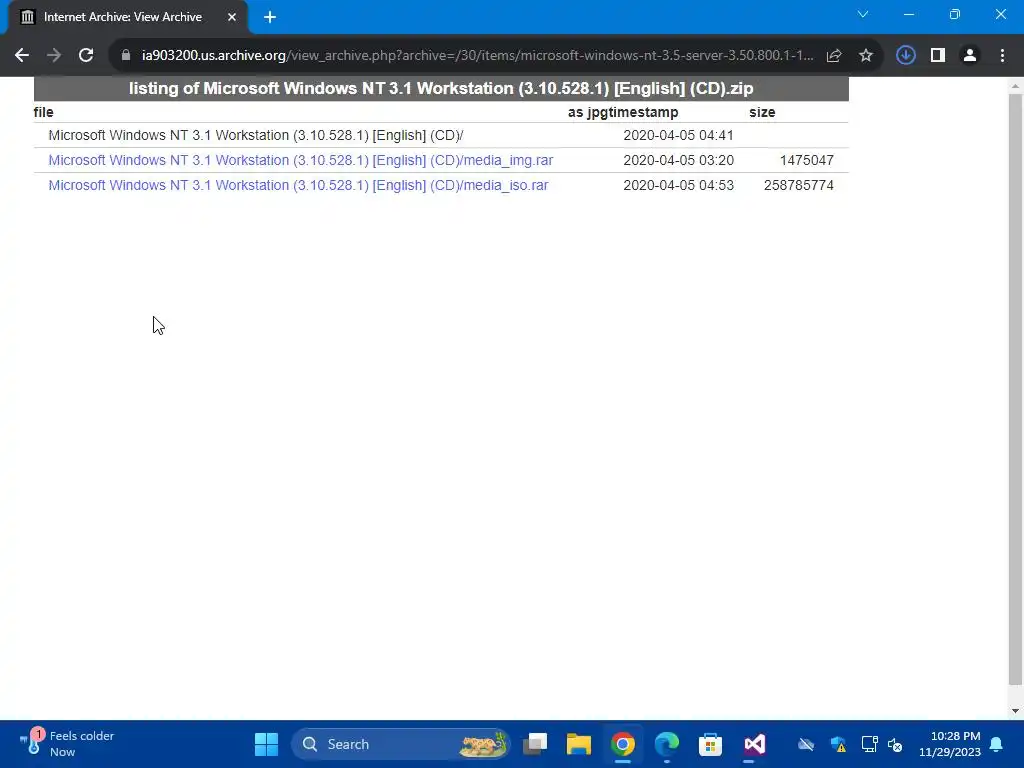The width and height of the screenshot is (1024, 768).
Task: Open the Windows Security tray icon
Action: click(x=839, y=744)
